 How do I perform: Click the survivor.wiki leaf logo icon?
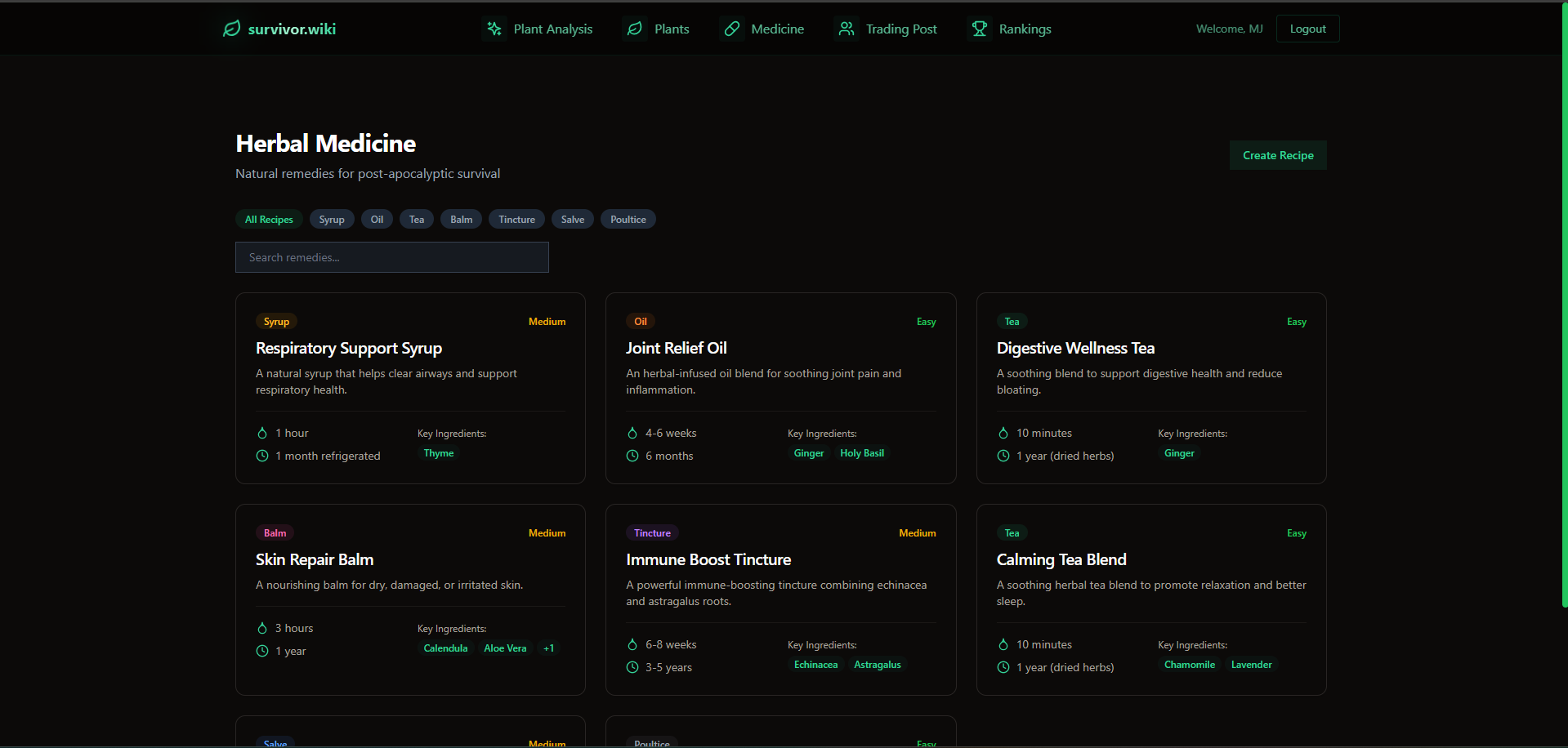click(x=232, y=29)
